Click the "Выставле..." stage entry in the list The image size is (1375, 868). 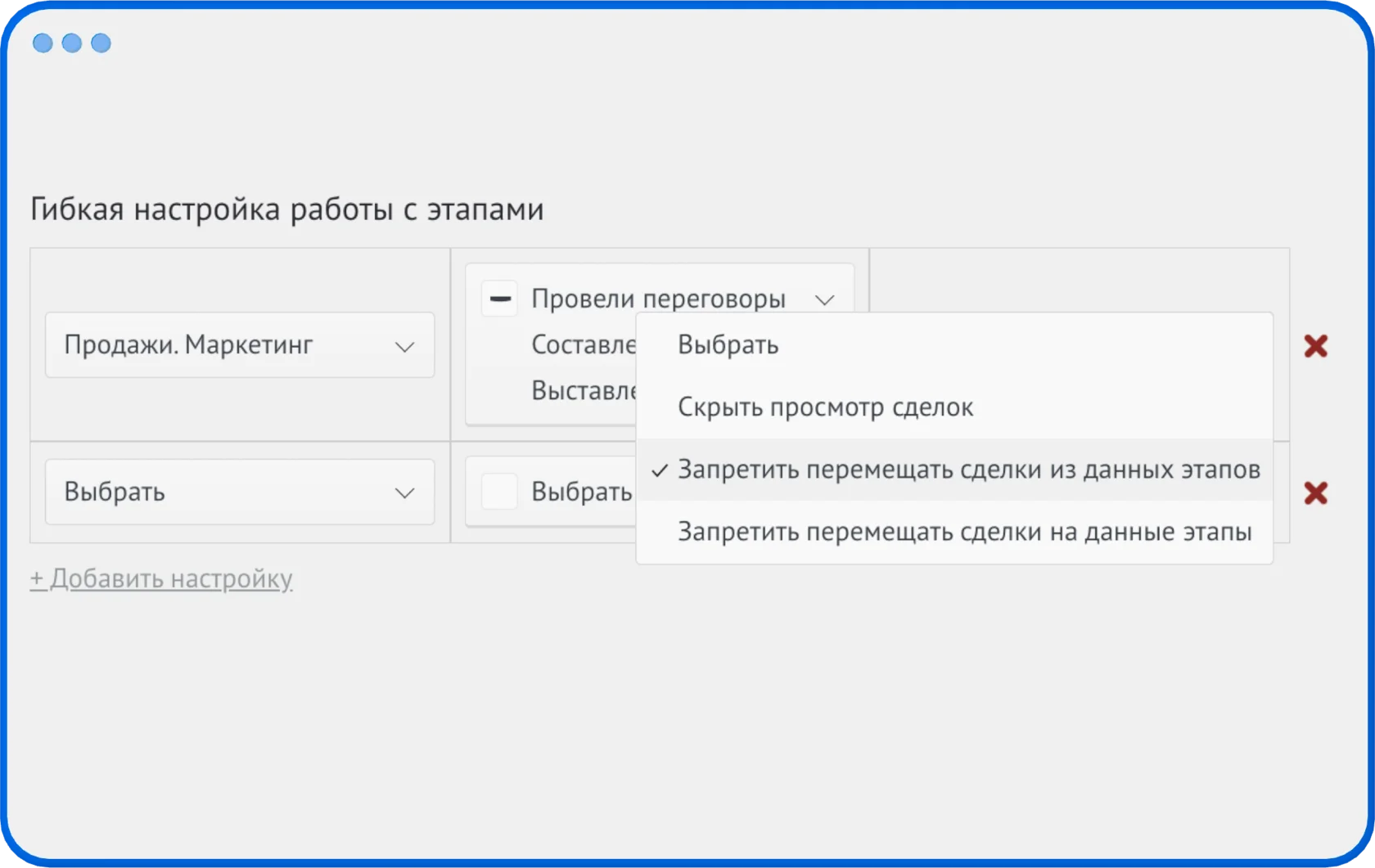584,392
